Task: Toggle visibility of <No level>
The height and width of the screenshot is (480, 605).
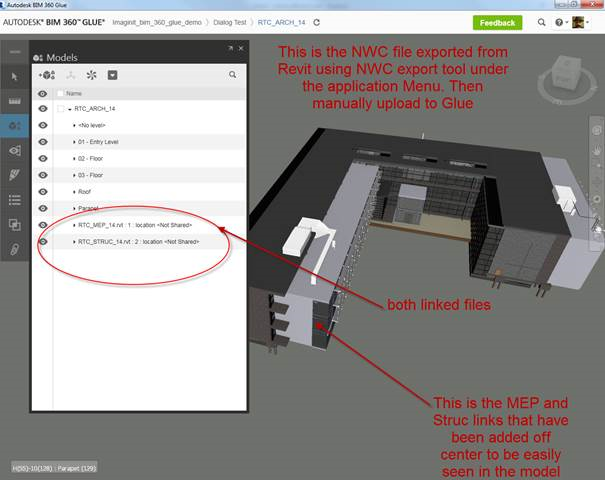Action: [x=42, y=125]
